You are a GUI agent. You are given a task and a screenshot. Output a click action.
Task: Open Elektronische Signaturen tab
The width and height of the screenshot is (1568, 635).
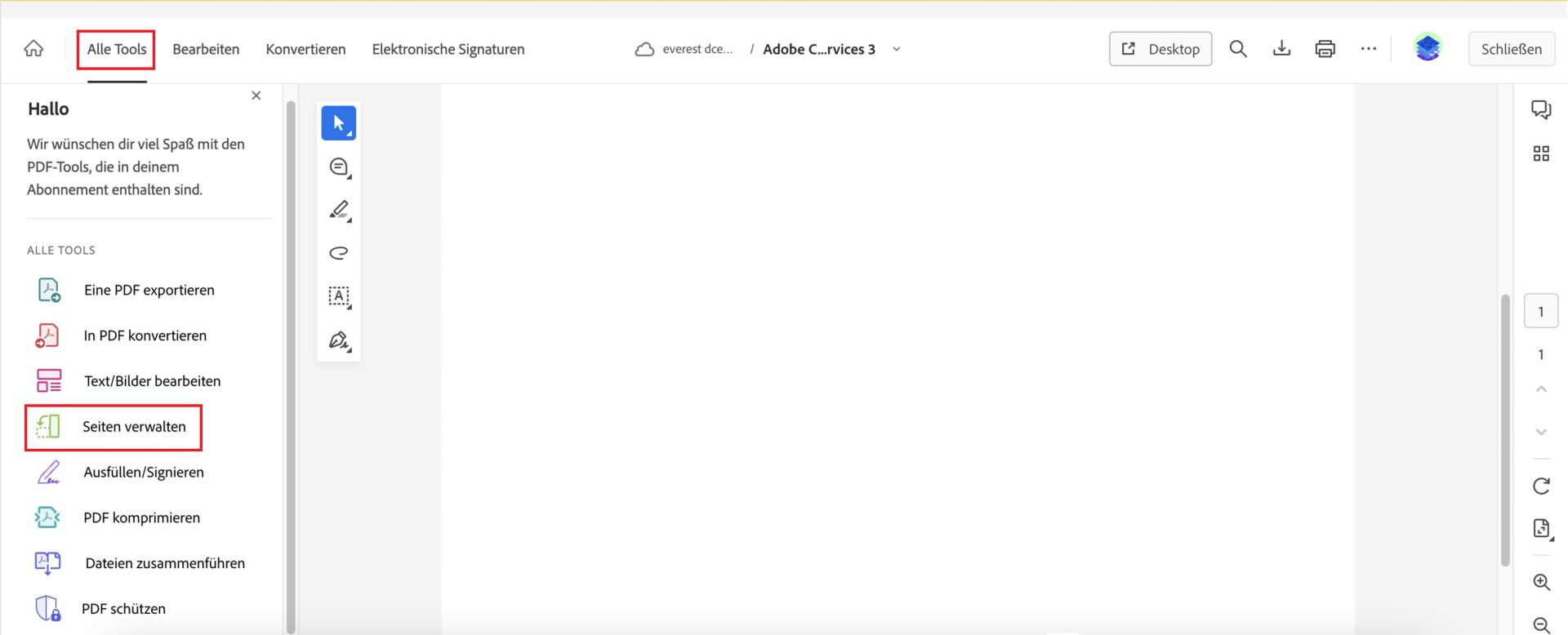(x=448, y=49)
